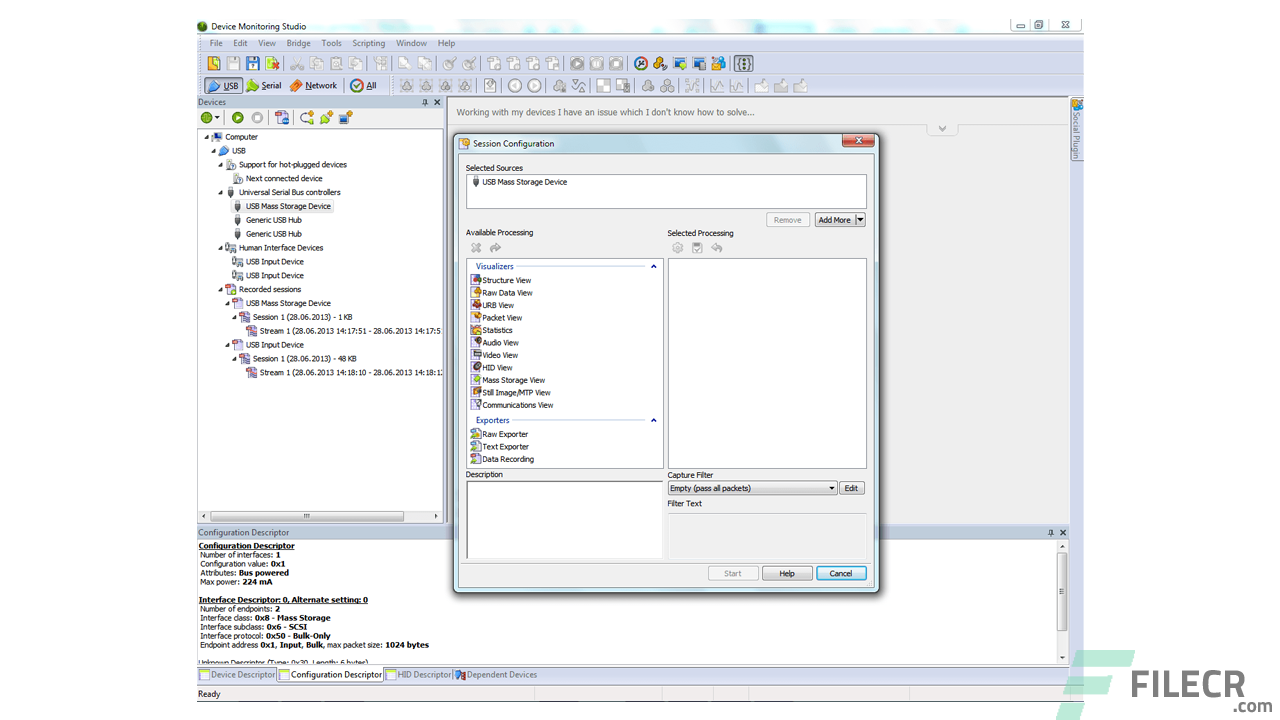The width and height of the screenshot is (1280, 720).
Task: Click the Save floppy disk toolbar icon
Action: (x=253, y=63)
